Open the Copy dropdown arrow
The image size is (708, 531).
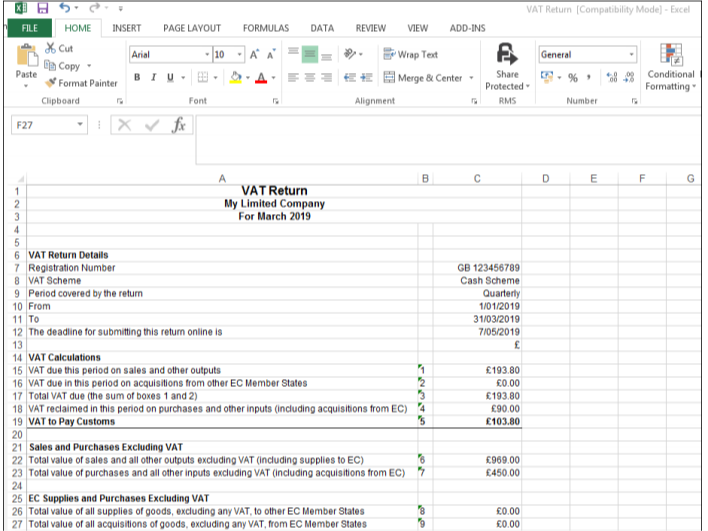[x=89, y=66]
